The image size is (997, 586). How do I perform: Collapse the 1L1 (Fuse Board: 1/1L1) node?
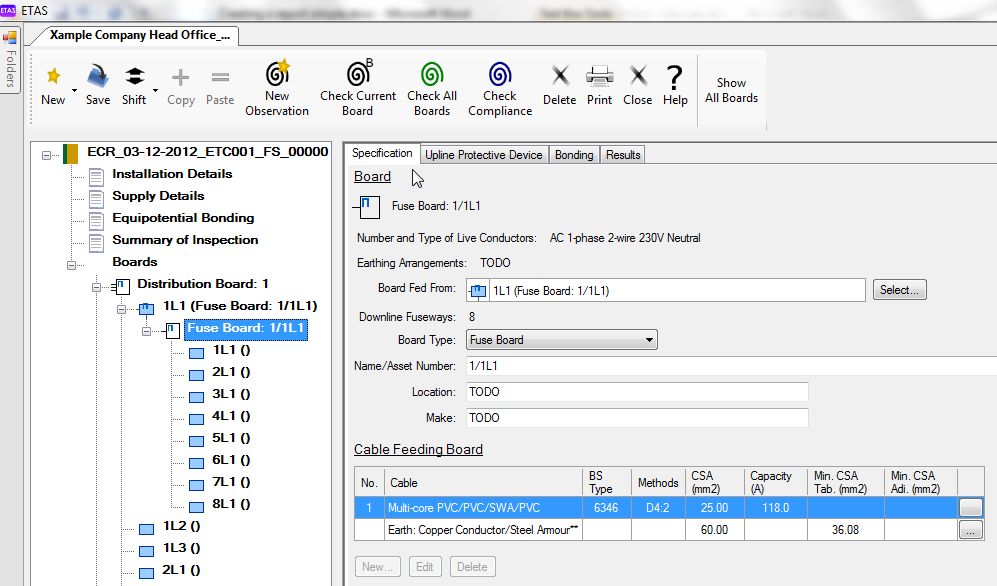(121, 310)
